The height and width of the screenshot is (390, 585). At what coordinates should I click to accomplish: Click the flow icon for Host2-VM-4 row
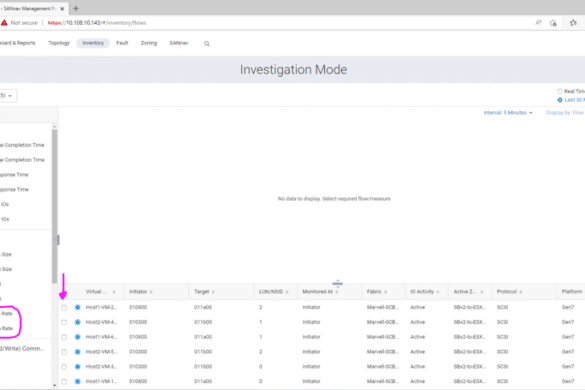pyautogui.click(x=78, y=322)
